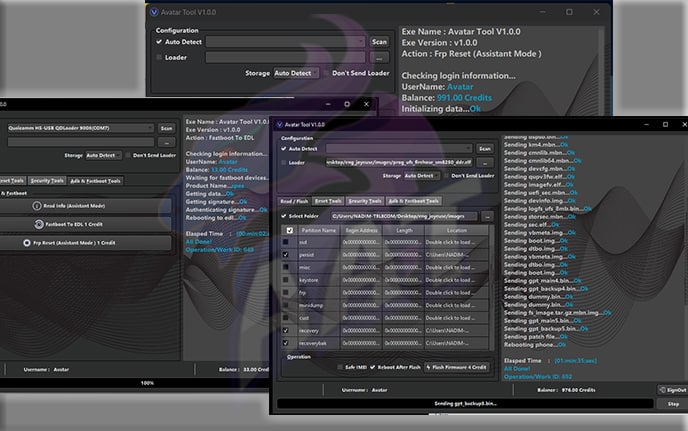This screenshot has height=431, width=688.
Task: Toggle Don't Send Loader in the left window
Action: pos(128,155)
